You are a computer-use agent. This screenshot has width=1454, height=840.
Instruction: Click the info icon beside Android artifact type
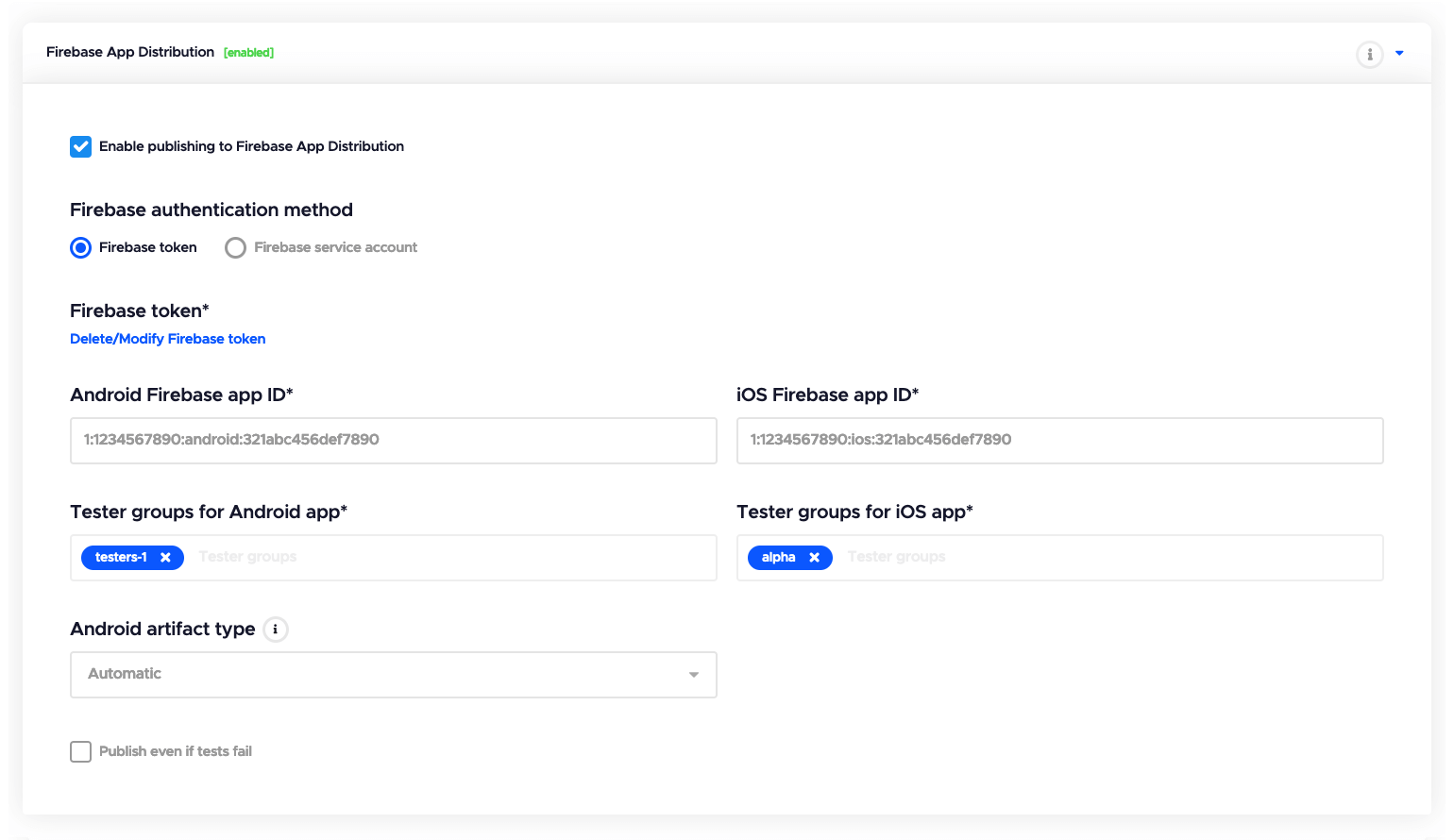(275, 629)
